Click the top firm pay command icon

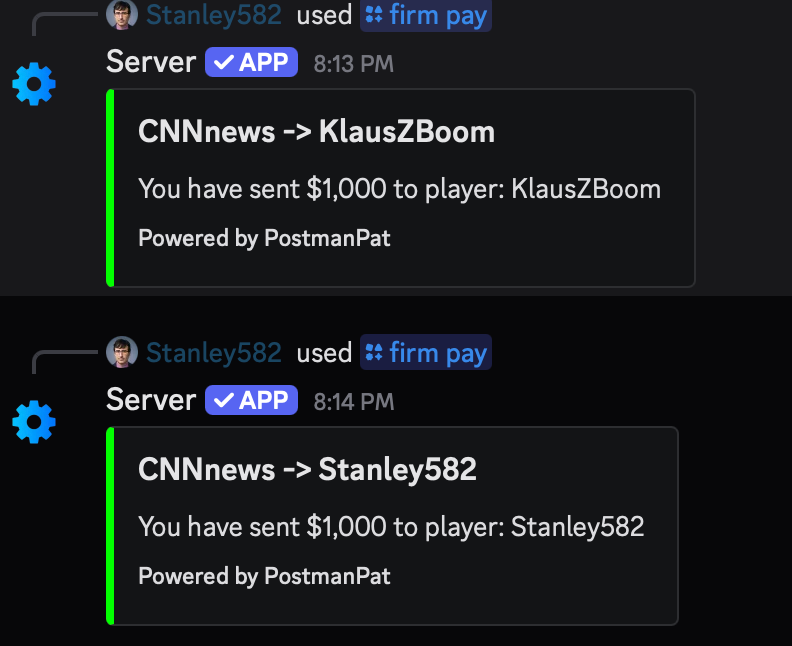click(x=375, y=15)
